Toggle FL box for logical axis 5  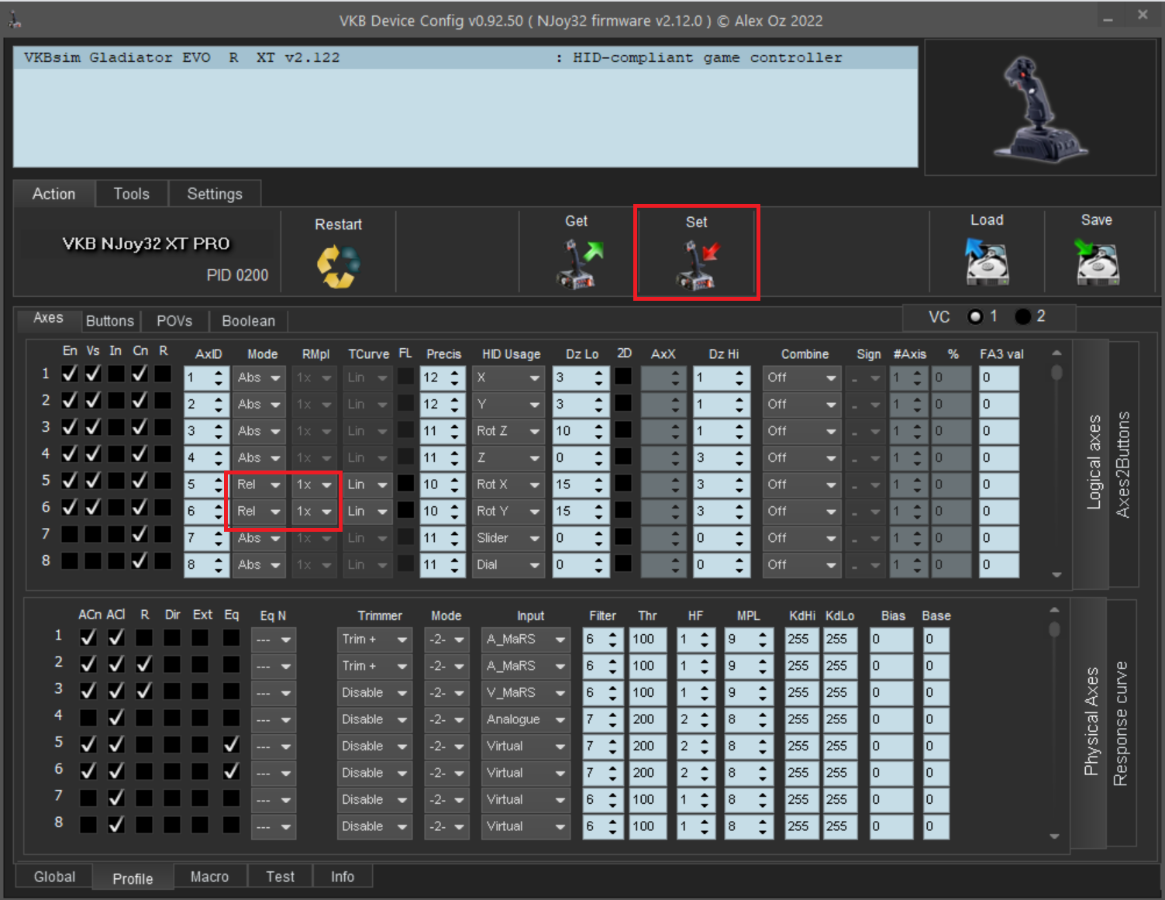point(406,484)
